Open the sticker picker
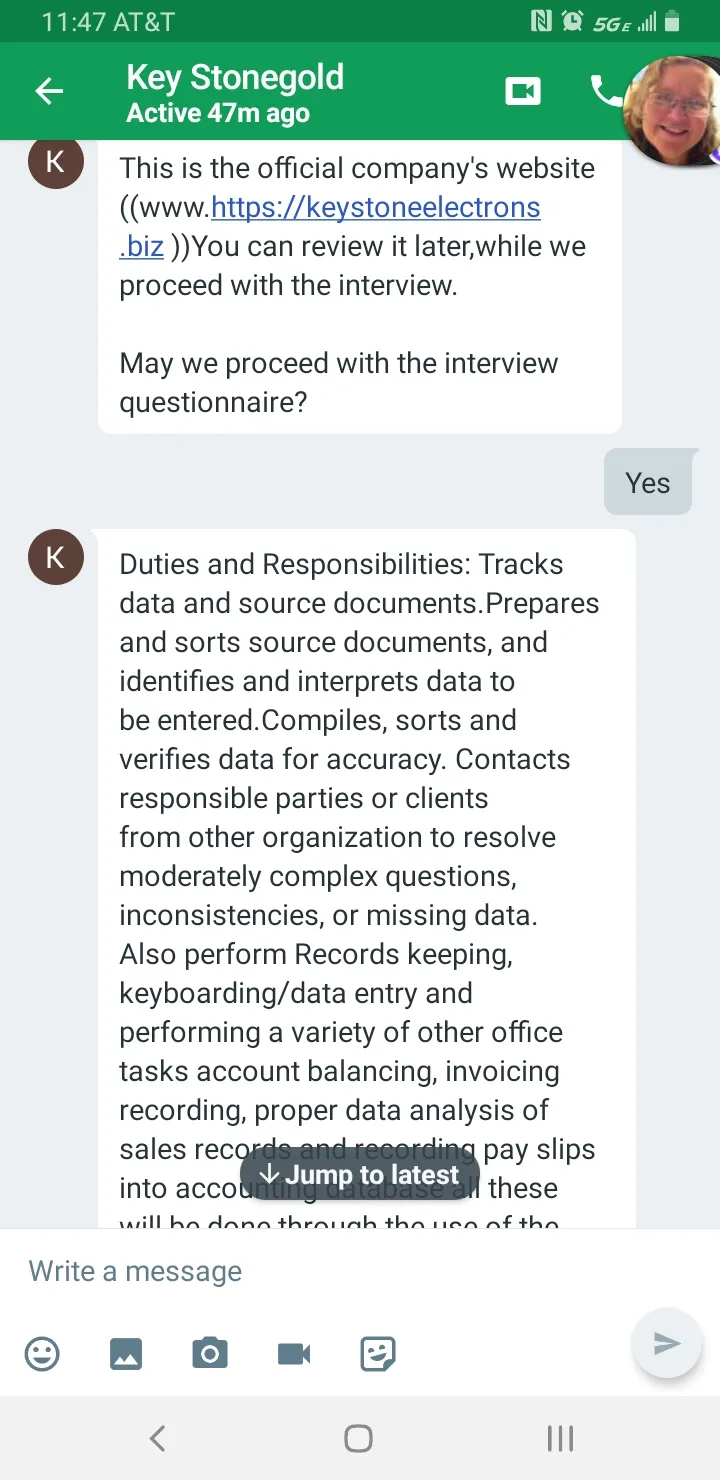The width and height of the screenshot is (720, 1480). coord(378,1354)
